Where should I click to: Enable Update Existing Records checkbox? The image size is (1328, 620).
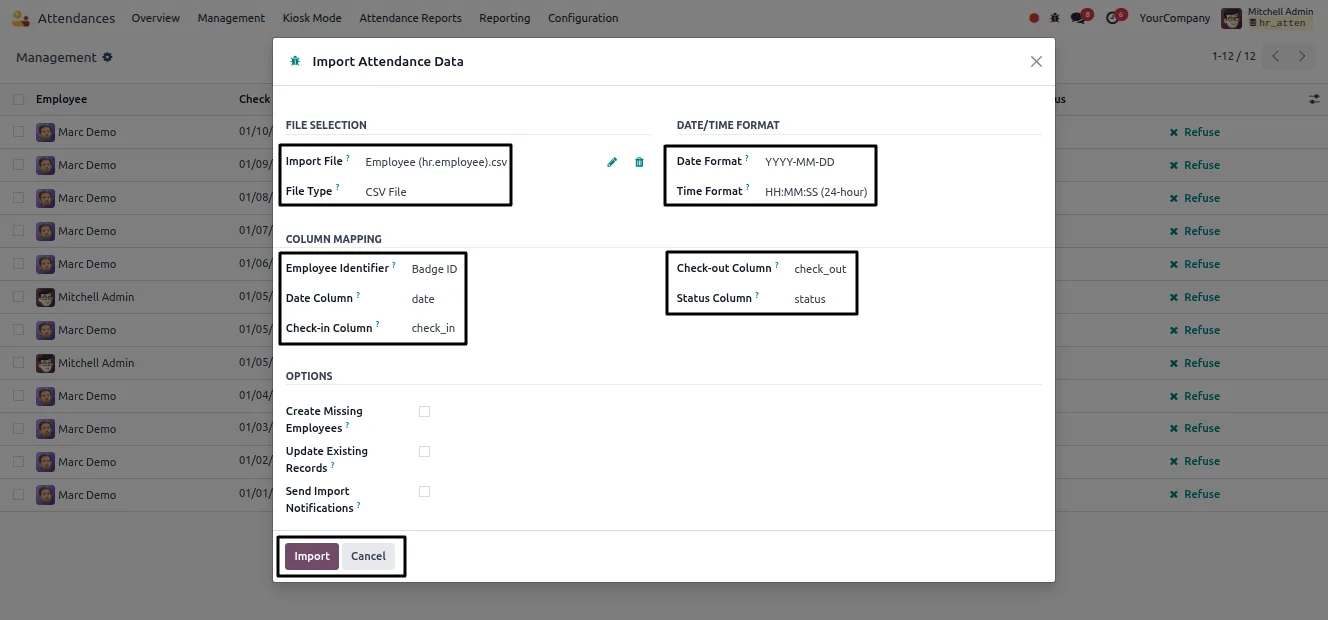coord(425,451)
